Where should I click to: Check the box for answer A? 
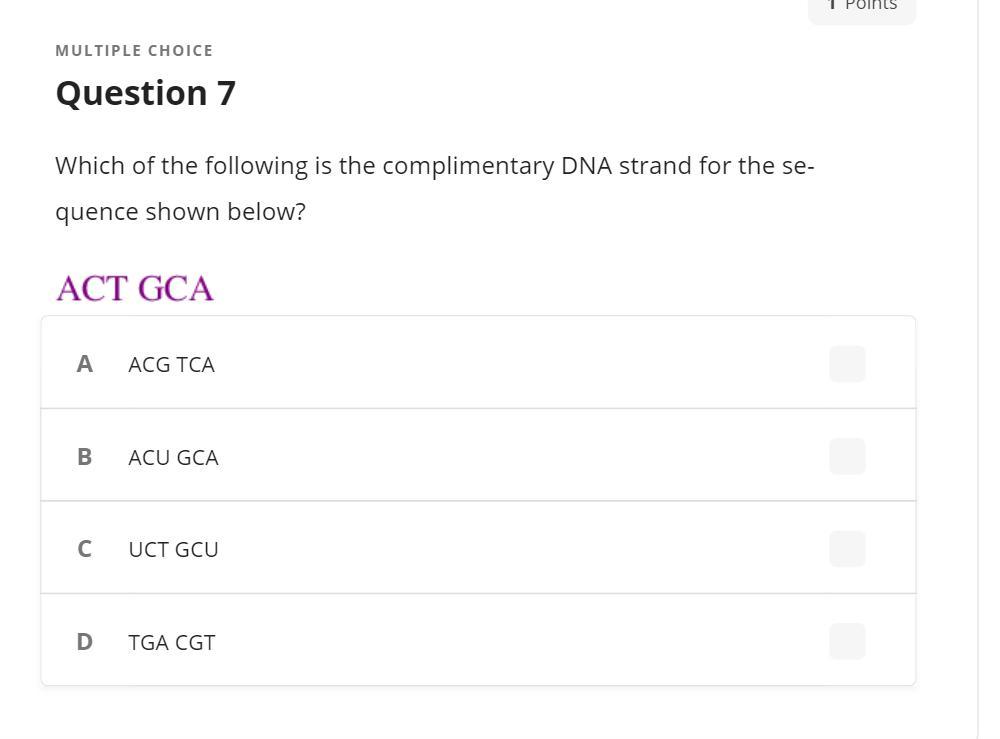(847, 364)
